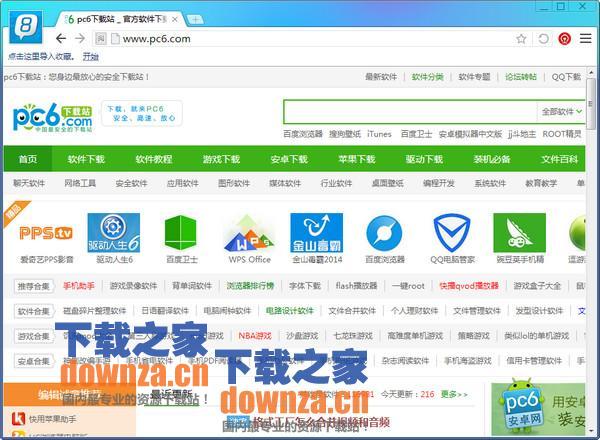Image resolution: width=600 pixels, height=440 pixels.
Task: Open a new tab with the plus button
Action: click(195, 20)
